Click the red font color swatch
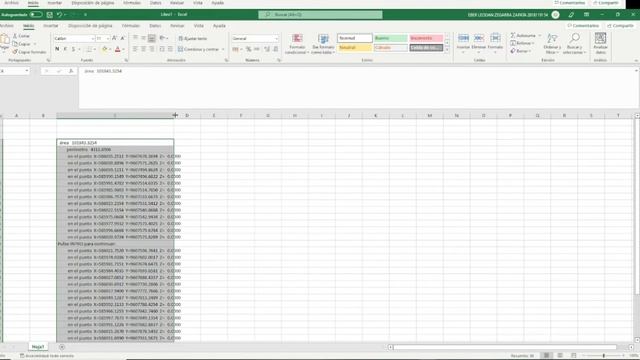Screen dimensions: 640x360 pyautogui.click(x=118, y=49)
